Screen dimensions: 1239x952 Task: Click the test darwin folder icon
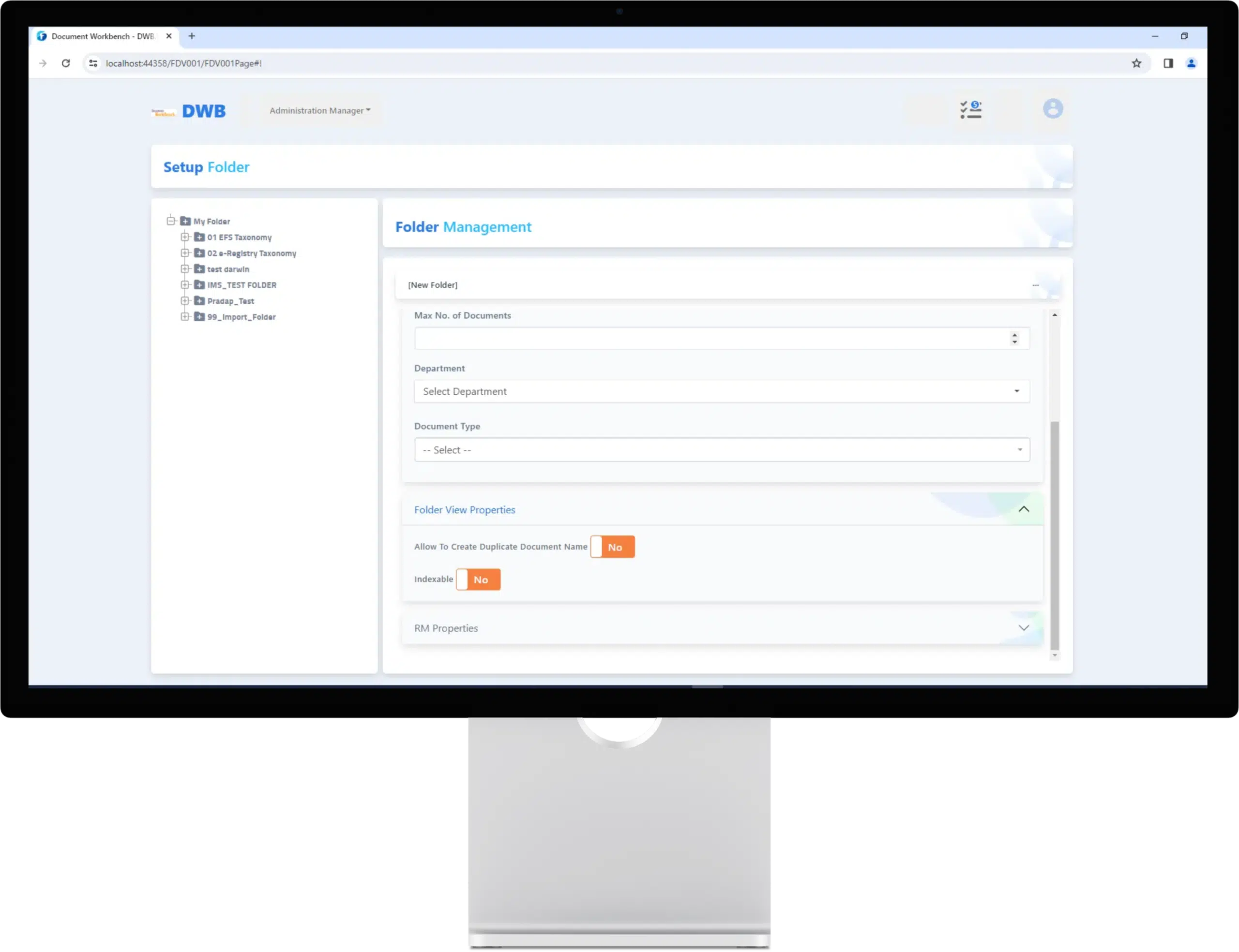pos(199,268)
